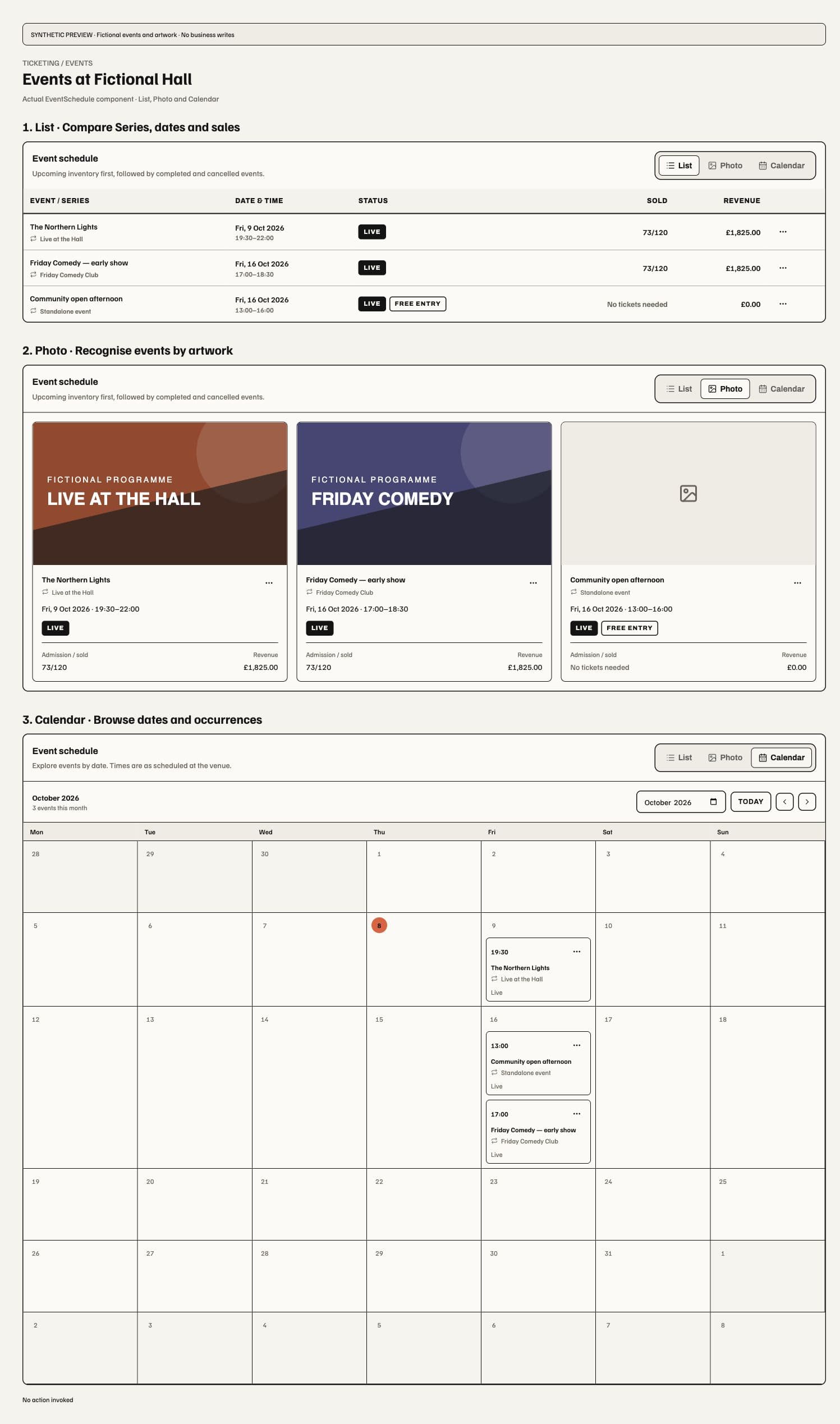The image size is (840, 1424).
Task: Switch to Photo view in the List section
Action: coord(725,166)
